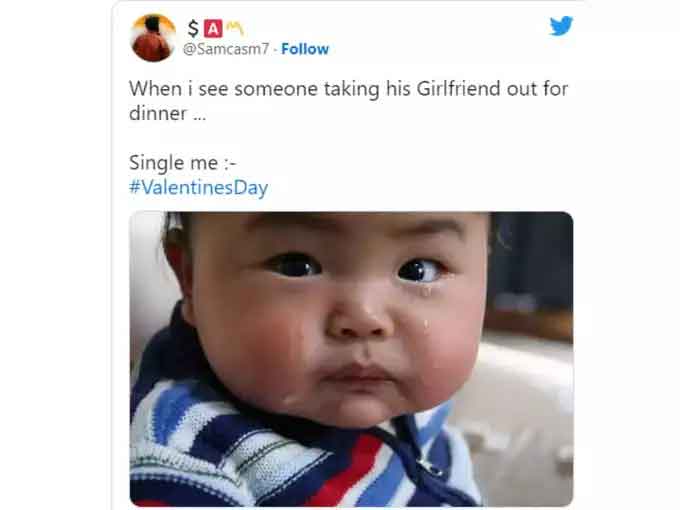Click the yellow squiggle emoji after the name
The image size is (680, 510).
pyautogui.click(x=235, y=29)
